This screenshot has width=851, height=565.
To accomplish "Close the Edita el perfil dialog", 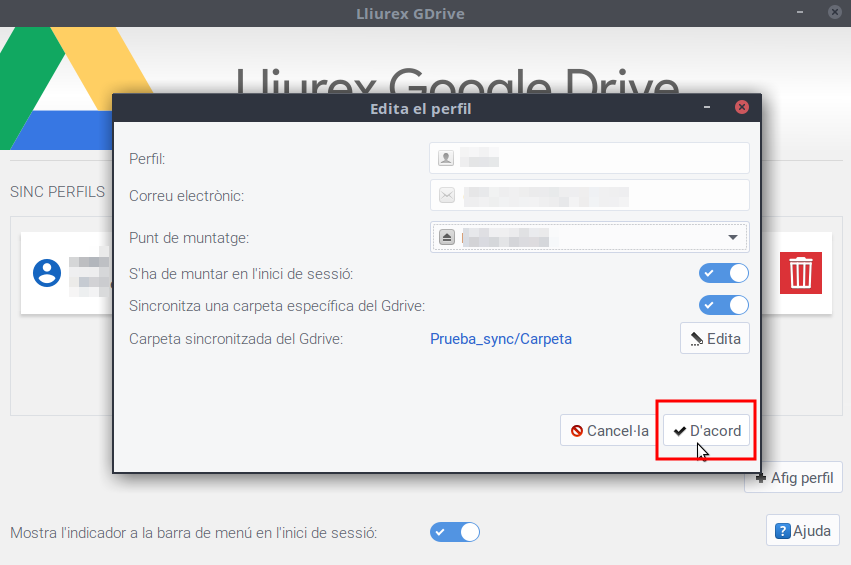I will coord(741,108).
